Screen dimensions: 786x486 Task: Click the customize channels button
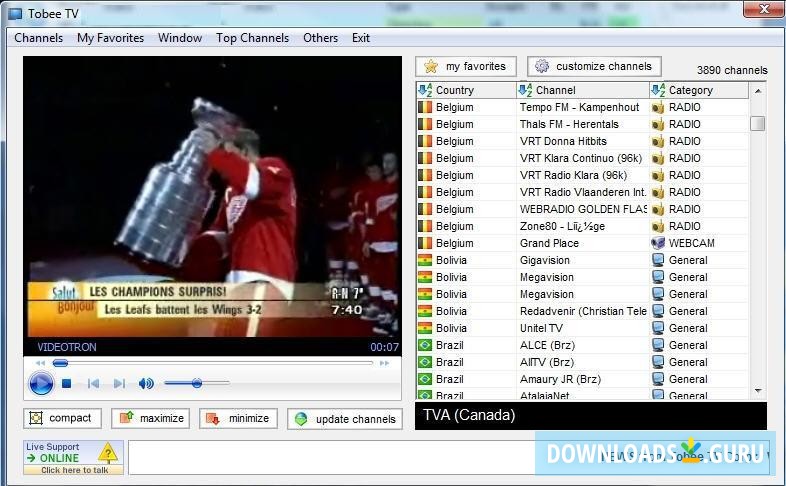[x=594, y=66]
